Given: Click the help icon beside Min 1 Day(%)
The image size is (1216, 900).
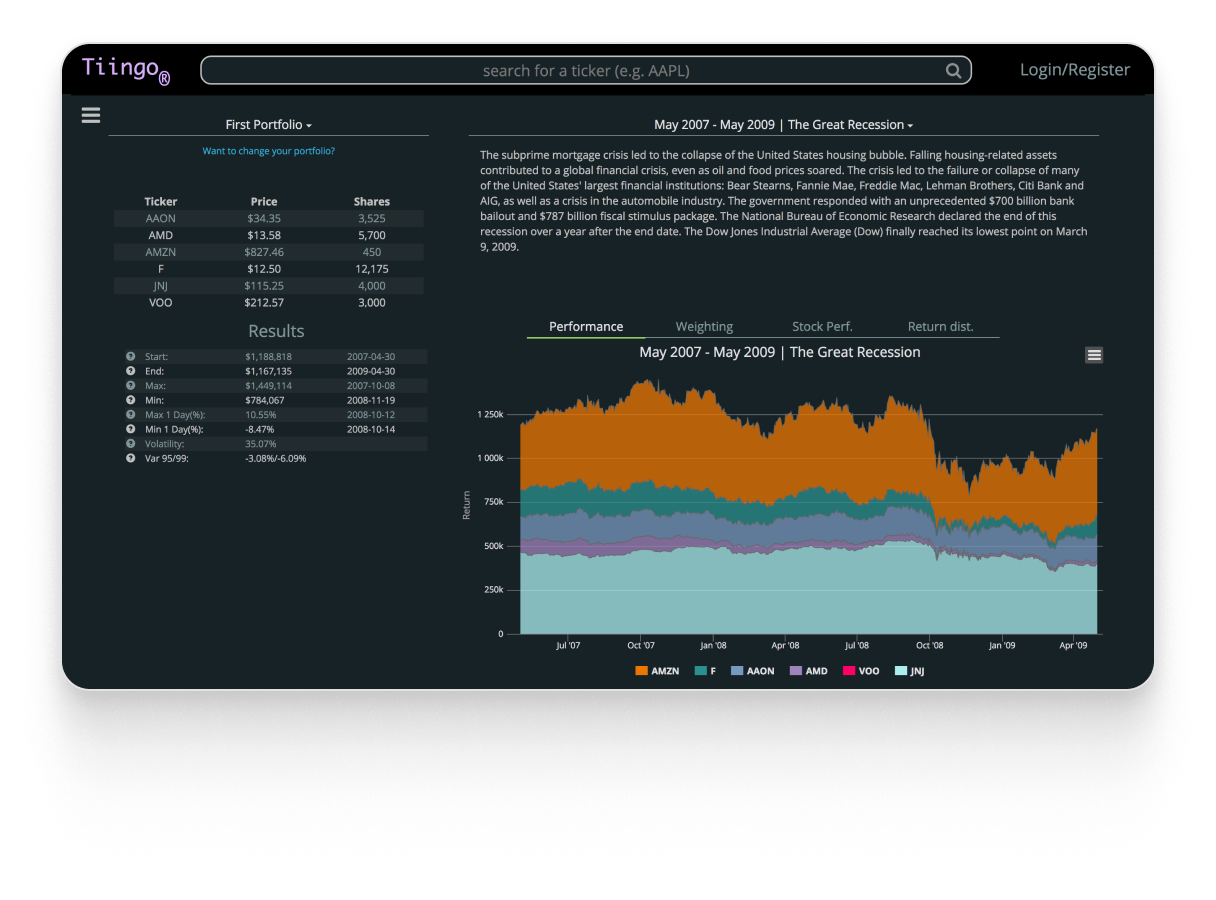Looking at the screenshot, I should tap(130, 429).
